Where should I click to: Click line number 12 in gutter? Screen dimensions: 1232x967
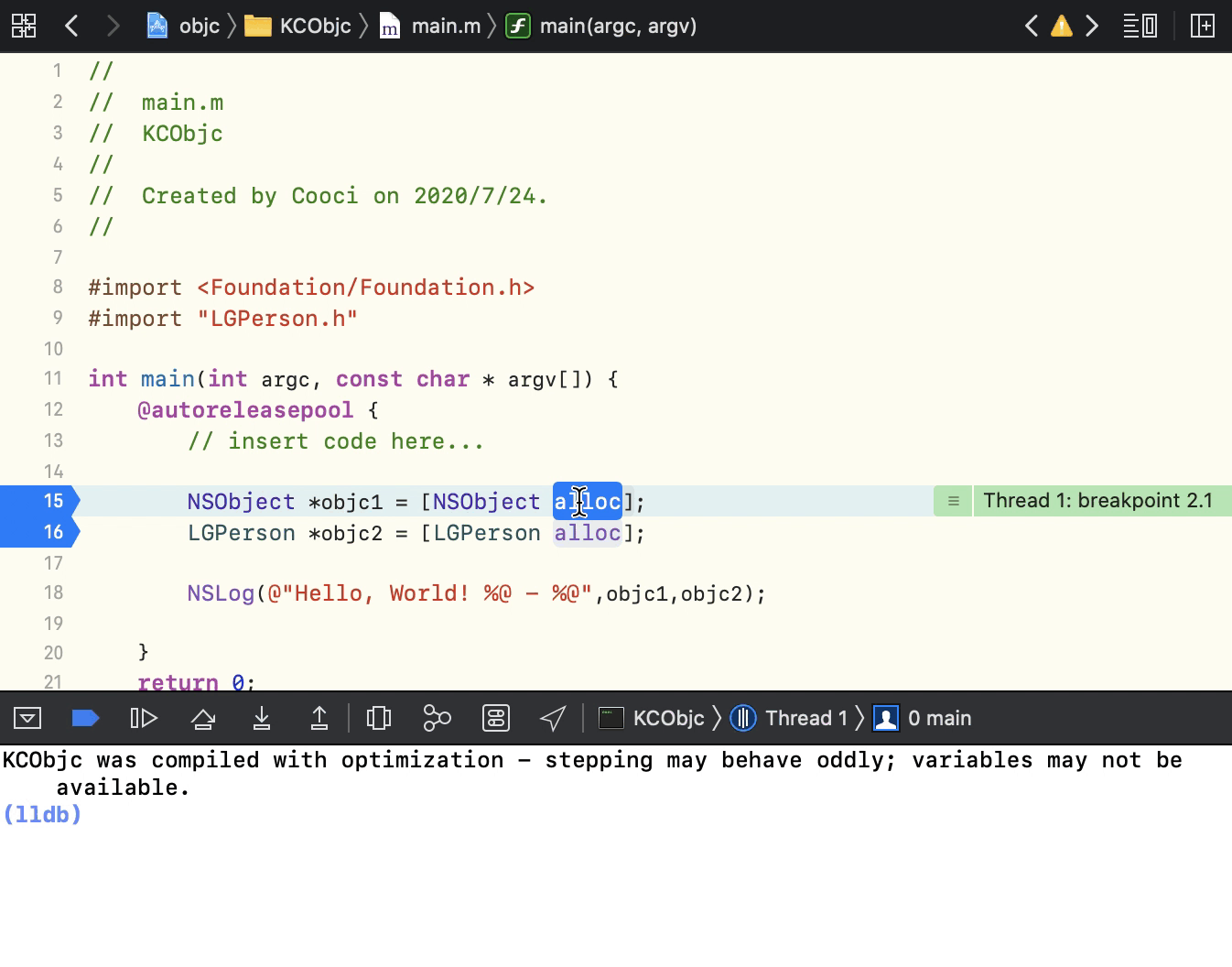(53, 409)
